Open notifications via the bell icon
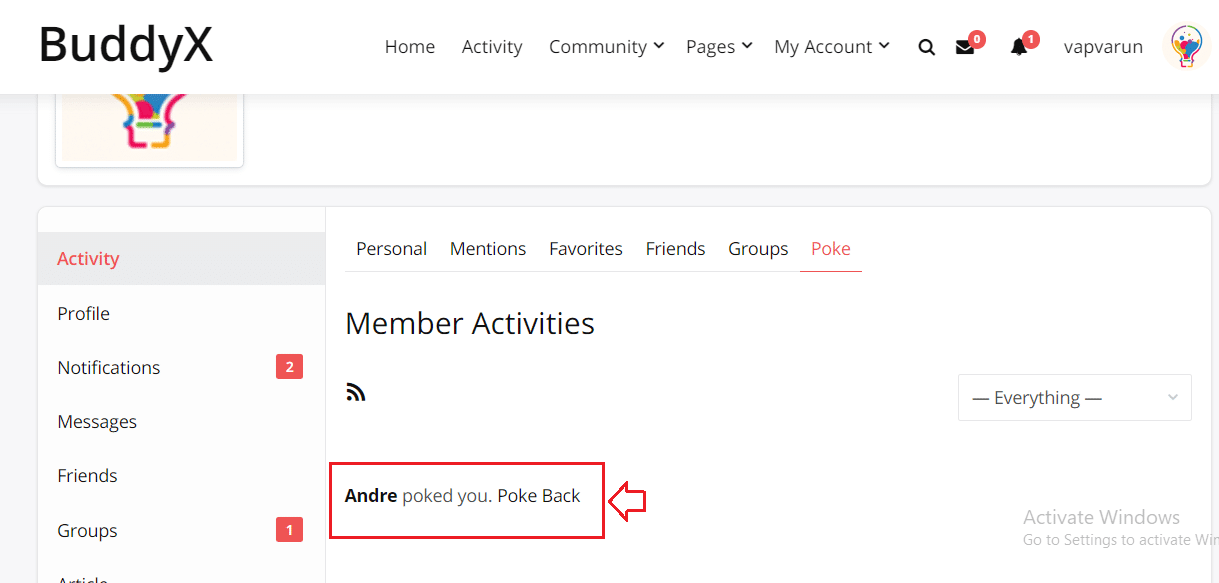This screenshot has height=583, width=1219. tap(1017, 46)
